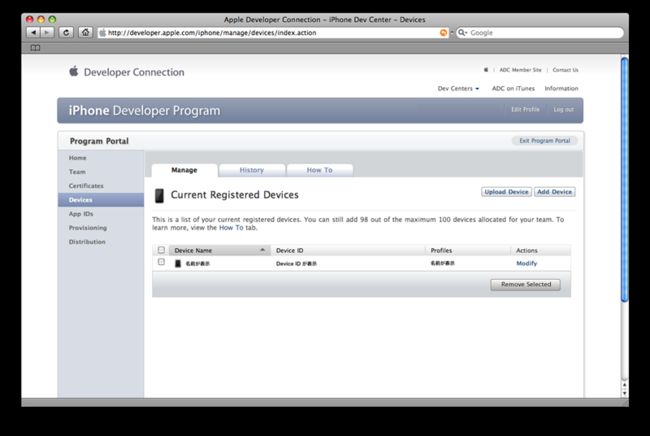
Task: Switch to the Manage tab
Action: point(184,170)
